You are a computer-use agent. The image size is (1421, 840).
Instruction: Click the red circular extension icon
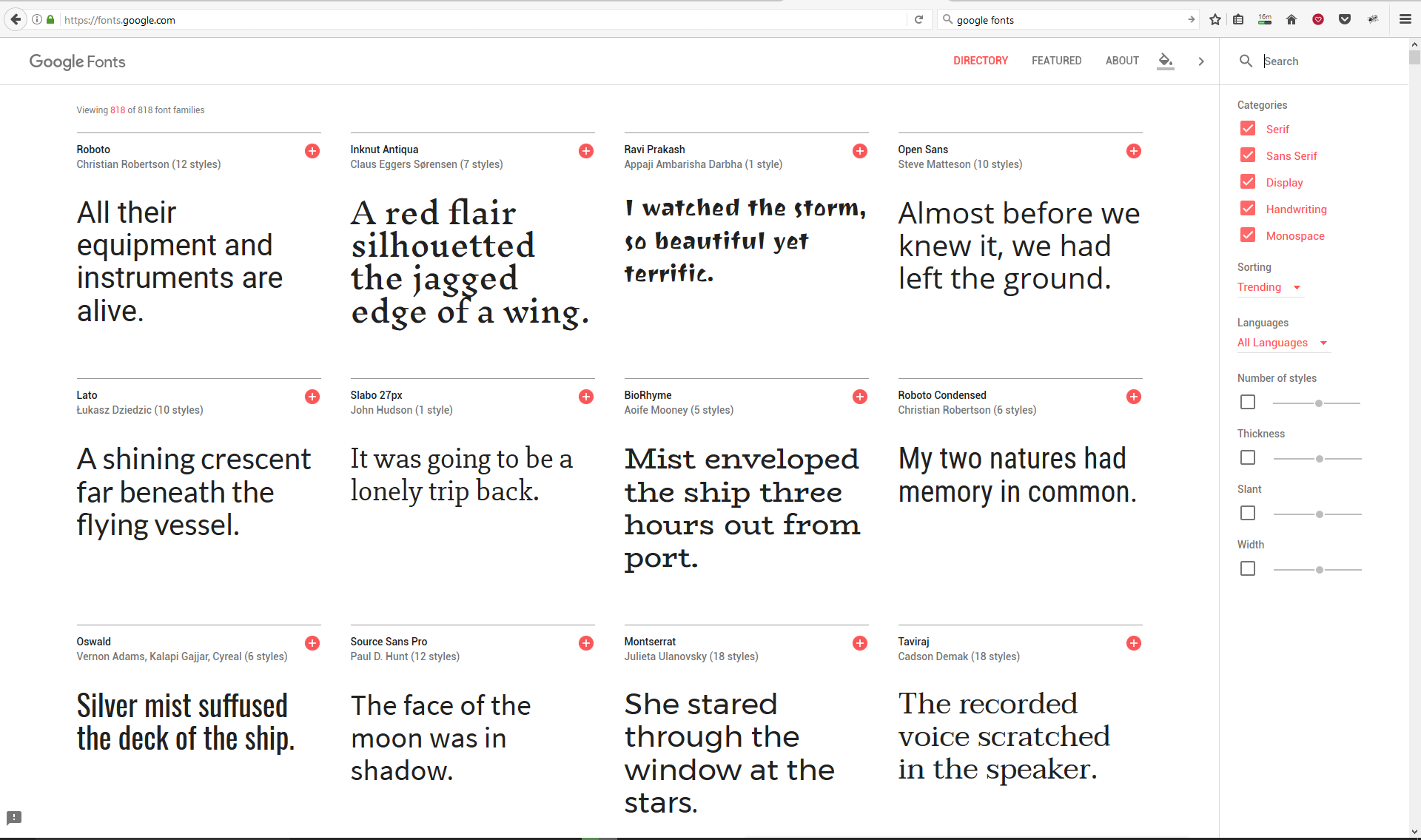click(1318, 19)
